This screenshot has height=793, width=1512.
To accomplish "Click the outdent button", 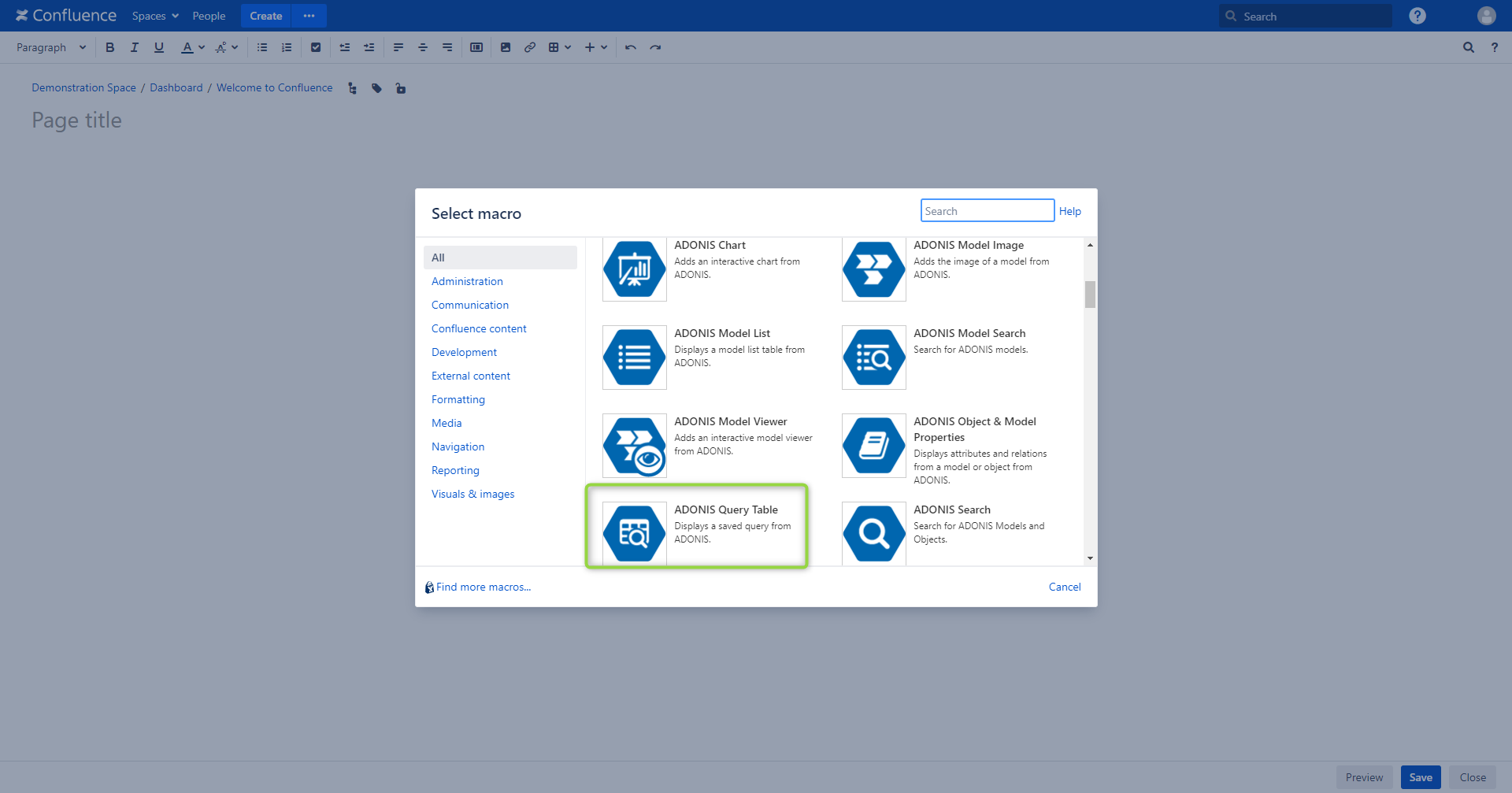I will tap(344, 47).
